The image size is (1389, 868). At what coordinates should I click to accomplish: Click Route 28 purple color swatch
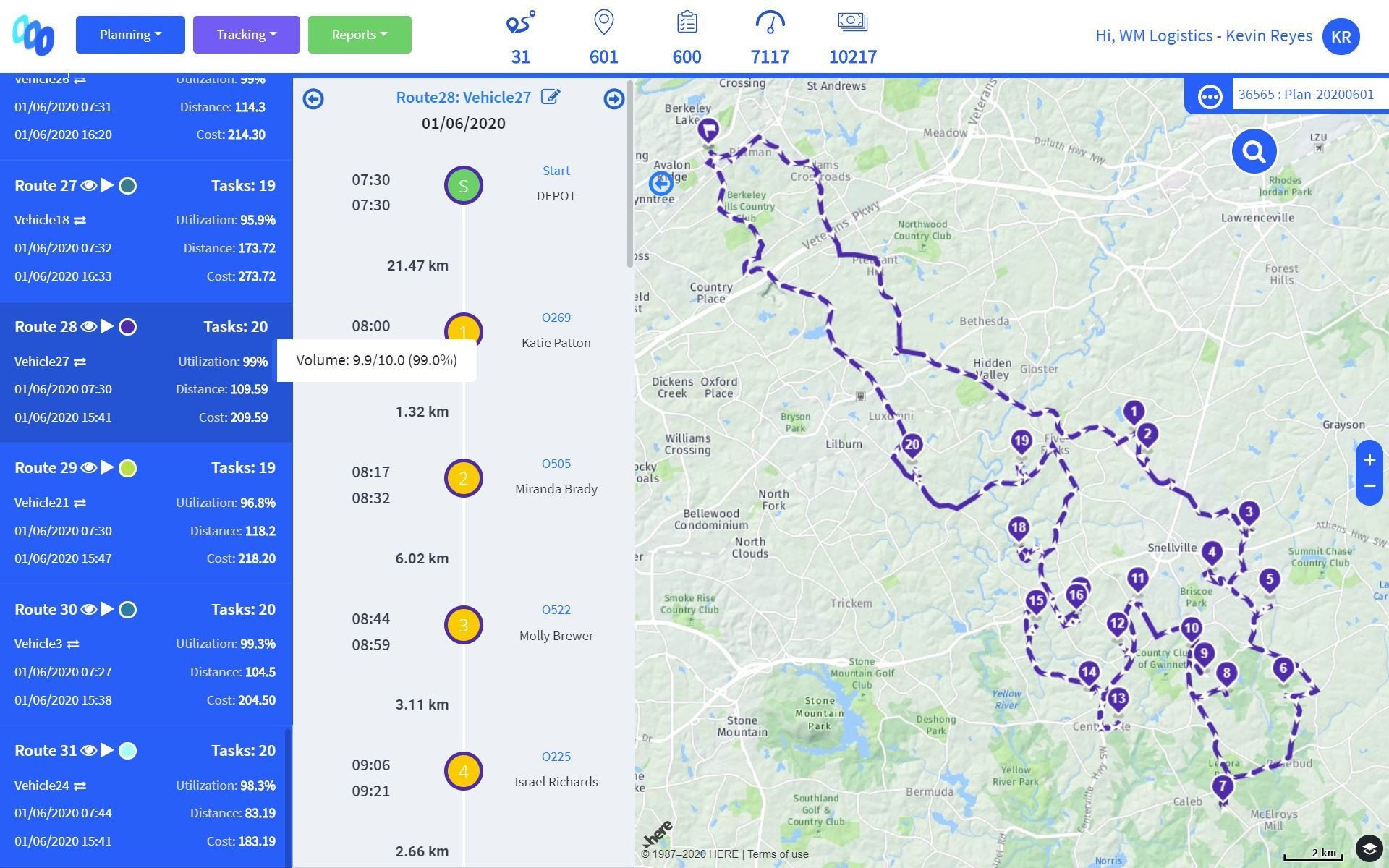click(x=127, y=327)
